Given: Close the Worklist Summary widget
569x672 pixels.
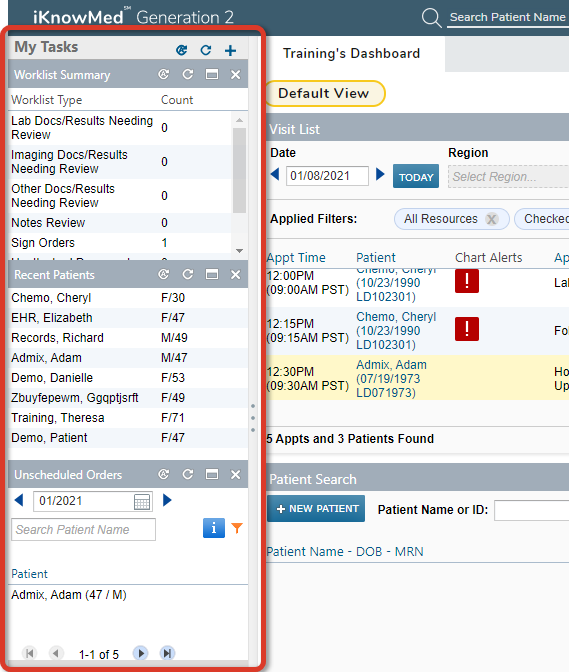Looking at the screenshot, I should tap(236, 75).
